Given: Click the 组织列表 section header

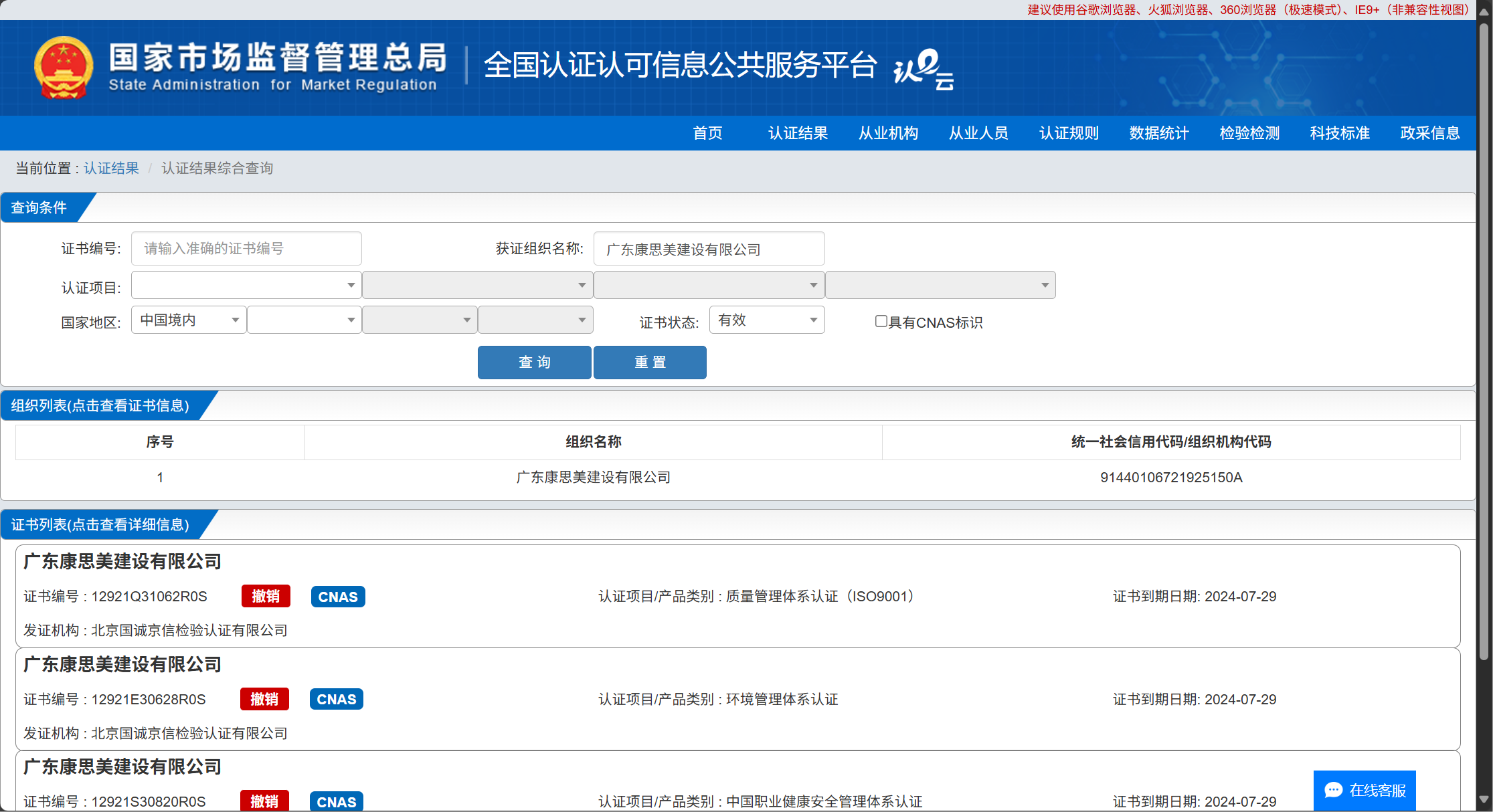Looking at the screenshot, I should pos(100,405).
